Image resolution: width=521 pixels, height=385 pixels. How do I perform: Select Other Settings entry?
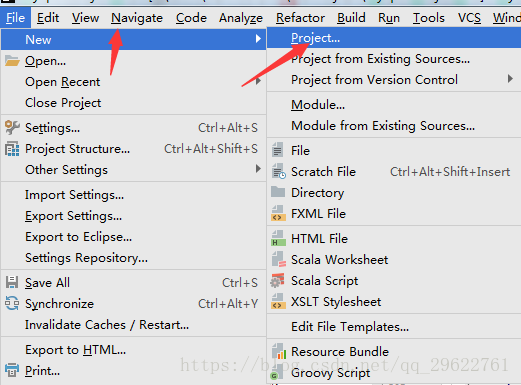click(133, 170)
